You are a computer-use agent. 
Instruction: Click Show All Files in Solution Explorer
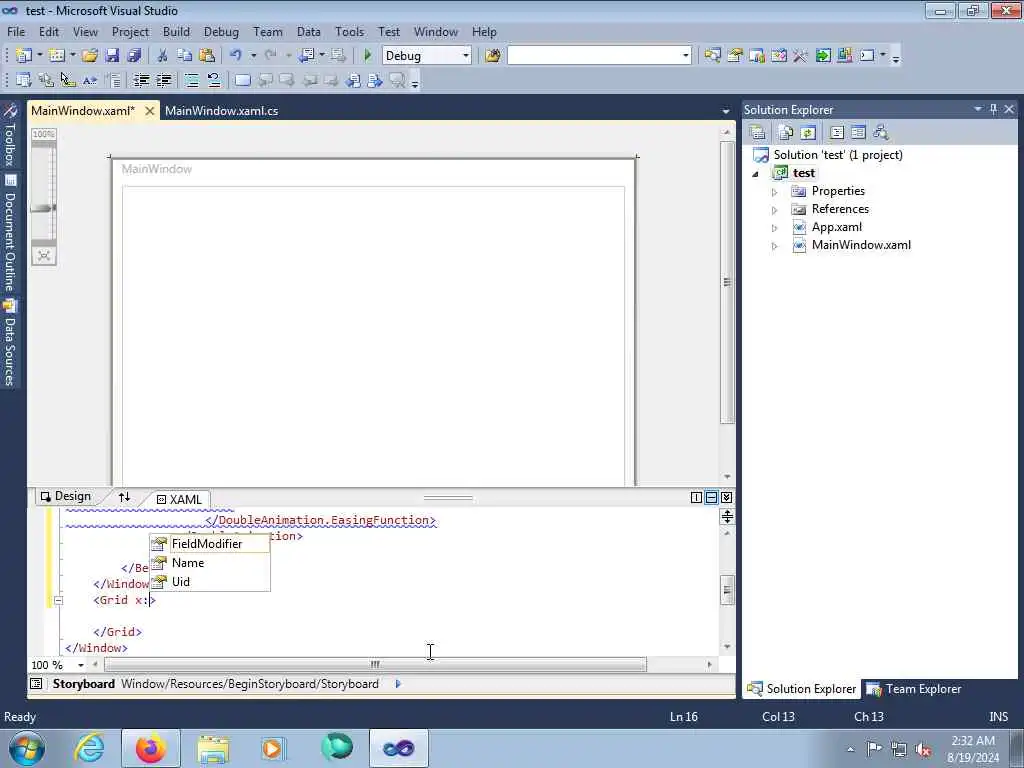pos(786,133)
